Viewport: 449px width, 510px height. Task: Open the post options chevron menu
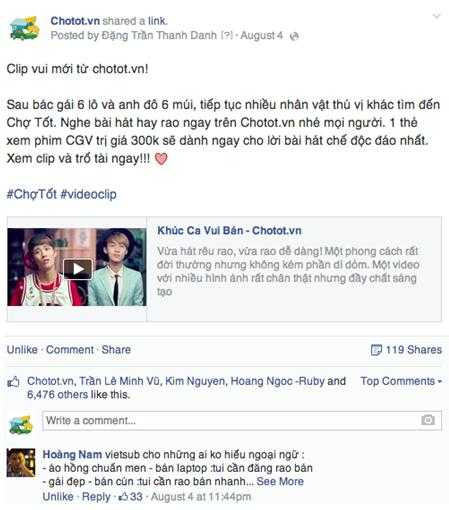(436, 16)
